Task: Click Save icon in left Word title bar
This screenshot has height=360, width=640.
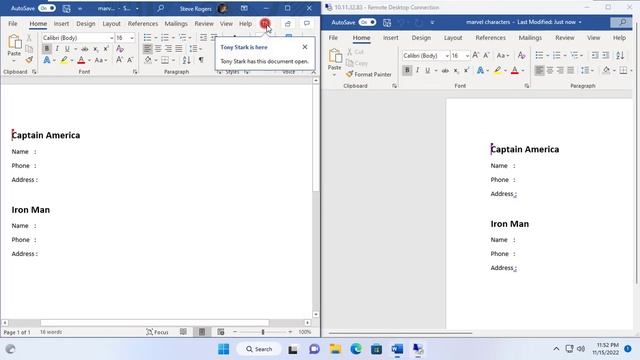Action: pyautogui.click(x=67, y=8)
